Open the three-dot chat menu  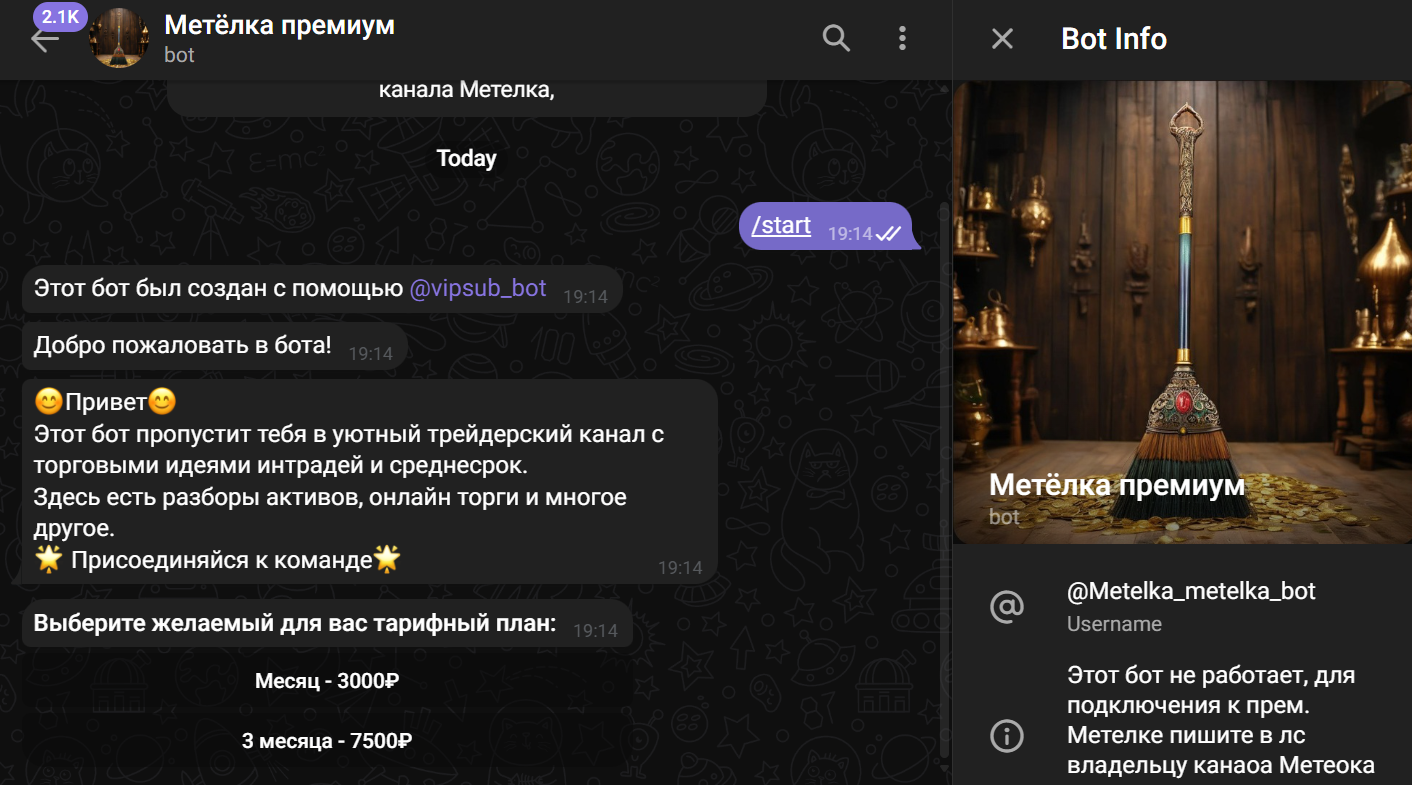pyautogui.click(x=902, y=39)
